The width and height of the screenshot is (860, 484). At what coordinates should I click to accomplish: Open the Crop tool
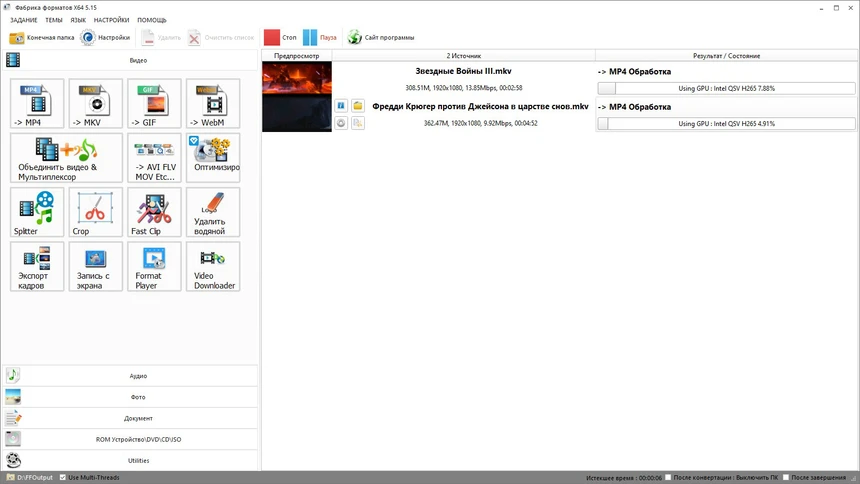tap(95, 212)
